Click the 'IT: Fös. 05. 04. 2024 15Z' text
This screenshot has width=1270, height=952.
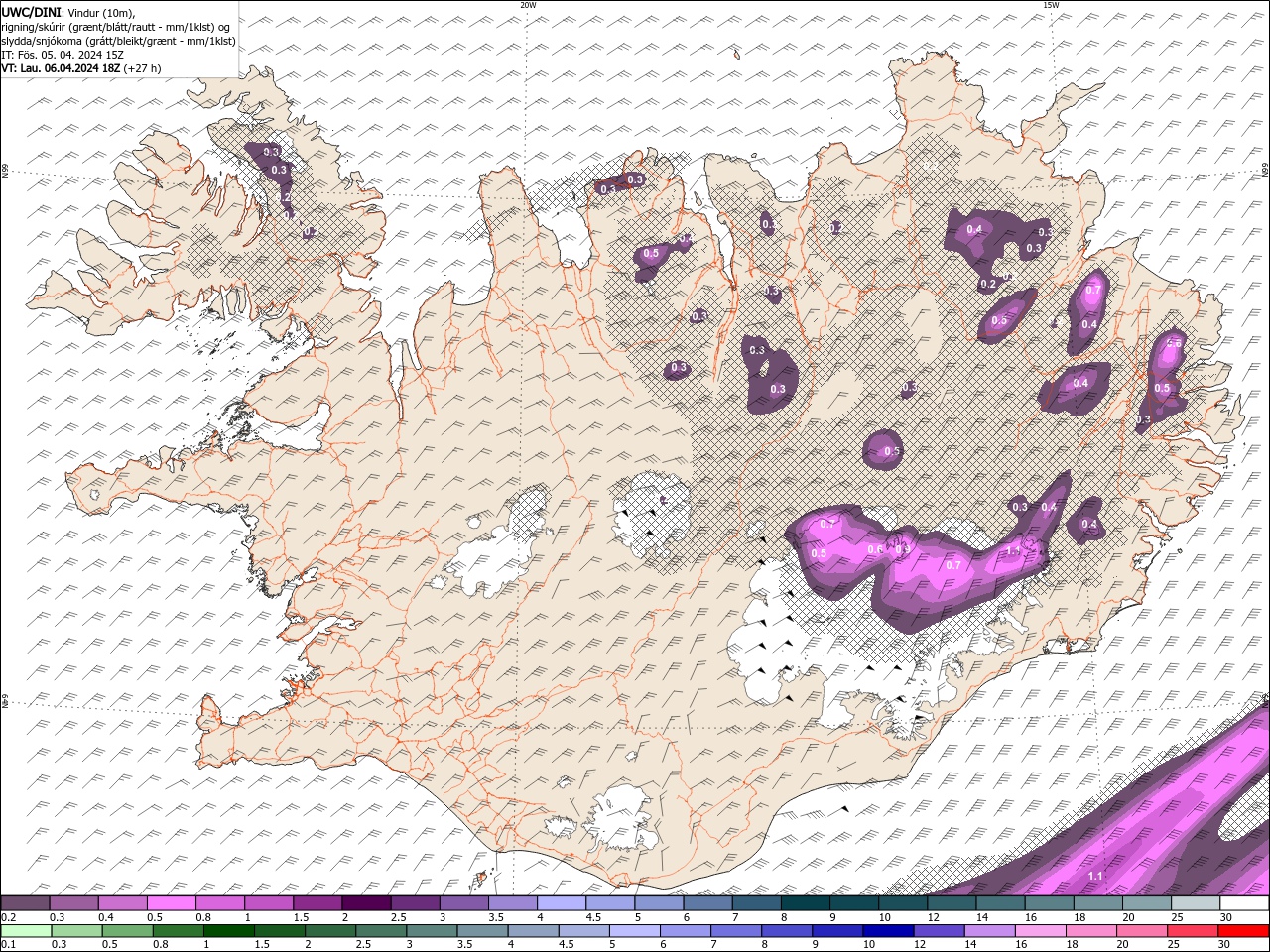point(62,55)
